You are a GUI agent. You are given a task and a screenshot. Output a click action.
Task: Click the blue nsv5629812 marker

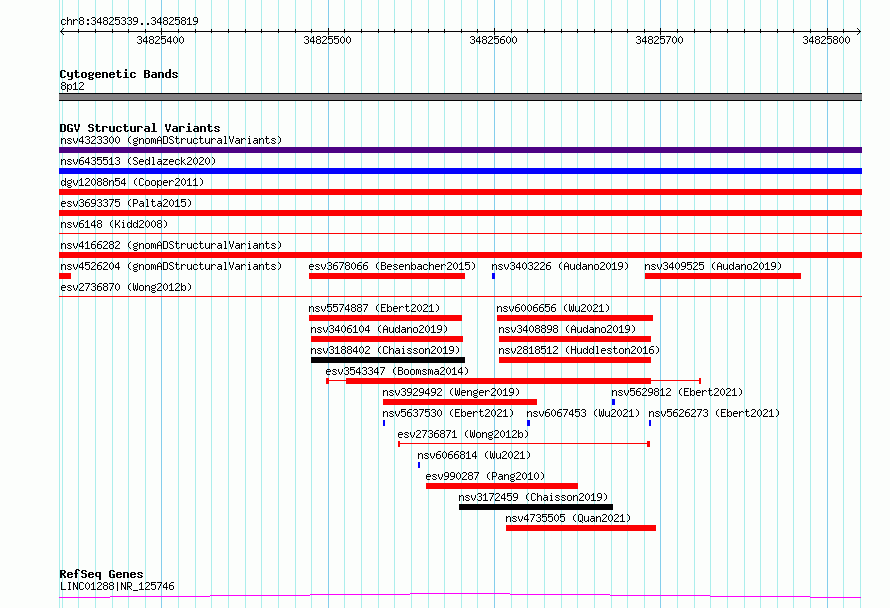(614, 402)
